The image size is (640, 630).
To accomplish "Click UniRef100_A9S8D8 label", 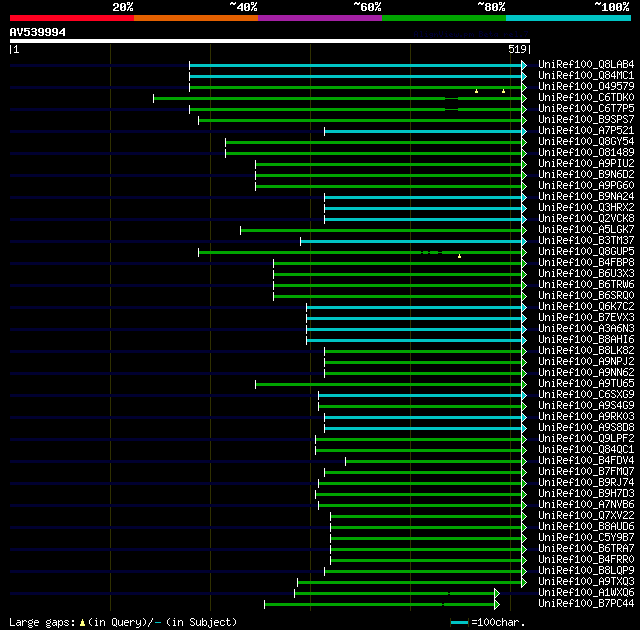I will tap(586, 428).
